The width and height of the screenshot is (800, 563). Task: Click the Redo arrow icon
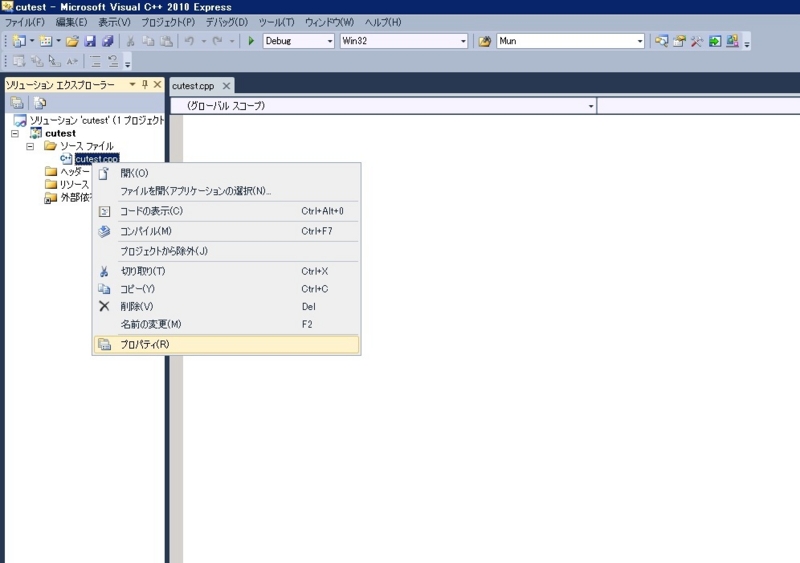point(217,41)
